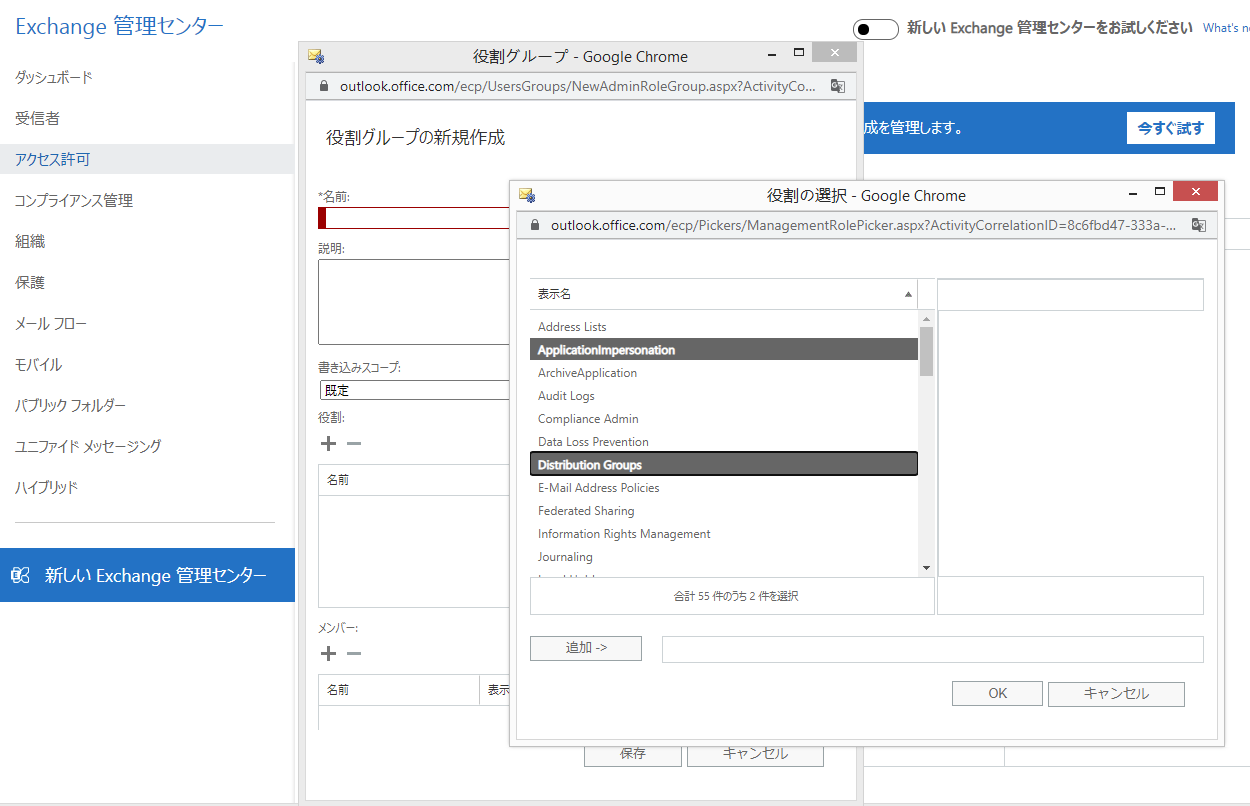The image size is (1250, 806).
Task: Sort the list by the 表示名 column header
Action: [x=724, y=294]
